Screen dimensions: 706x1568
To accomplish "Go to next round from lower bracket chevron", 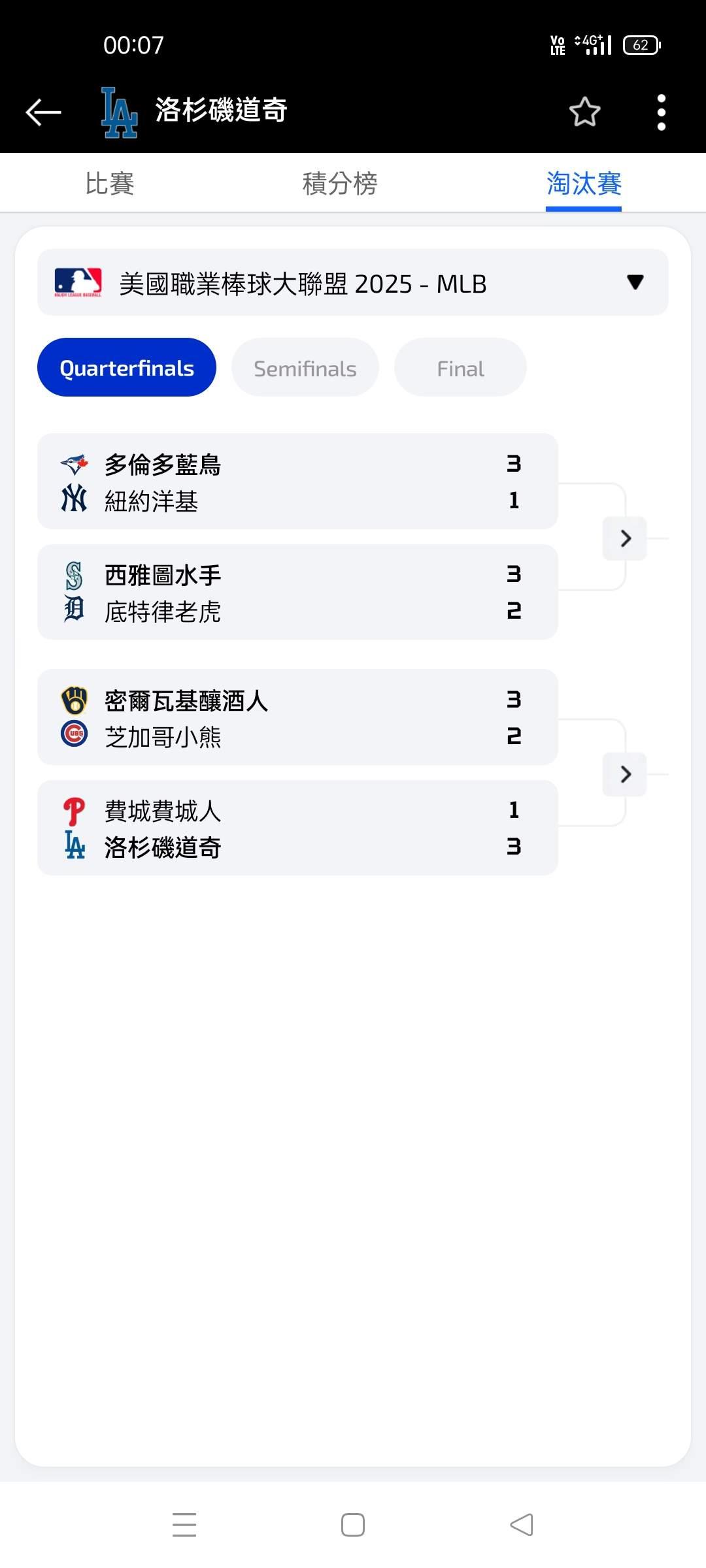I will (625, 774).
